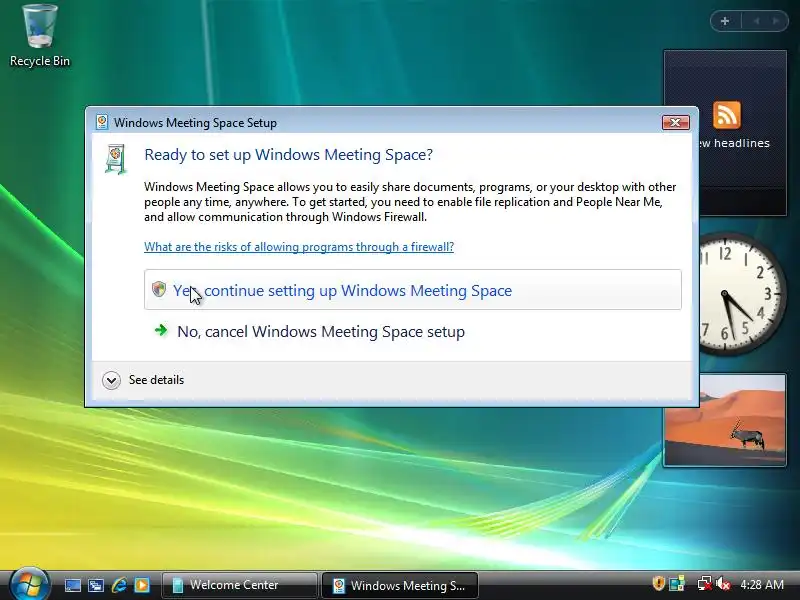800x600 pixels.
Task: Click the sidebar previous gadgets page arrow
Action: (756, 21)
